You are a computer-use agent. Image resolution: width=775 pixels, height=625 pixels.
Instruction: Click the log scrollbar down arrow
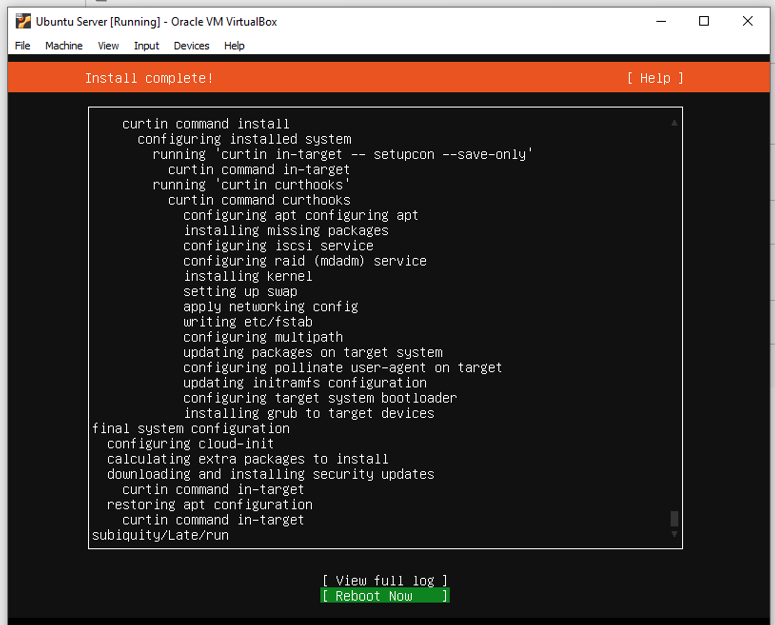coord(674,534)
